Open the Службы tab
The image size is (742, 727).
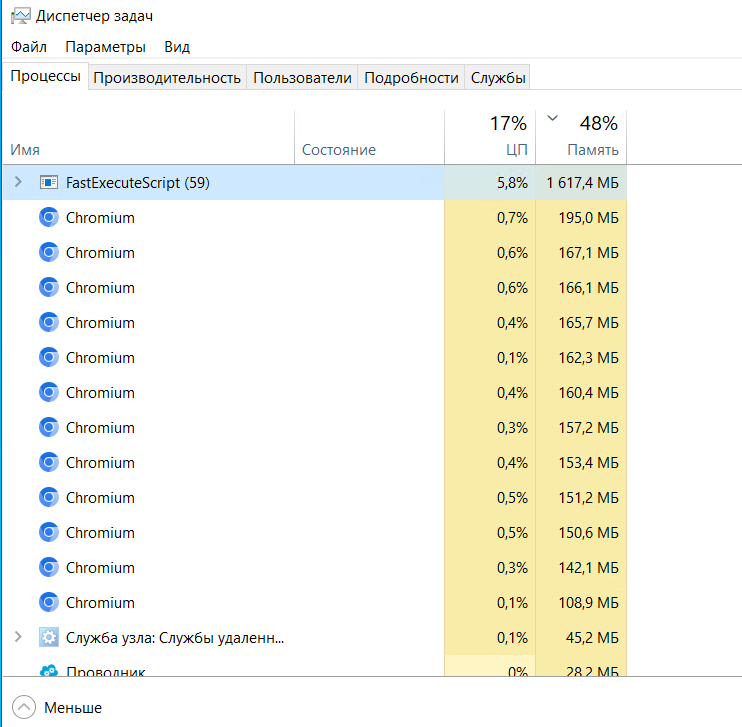point(498,78)
